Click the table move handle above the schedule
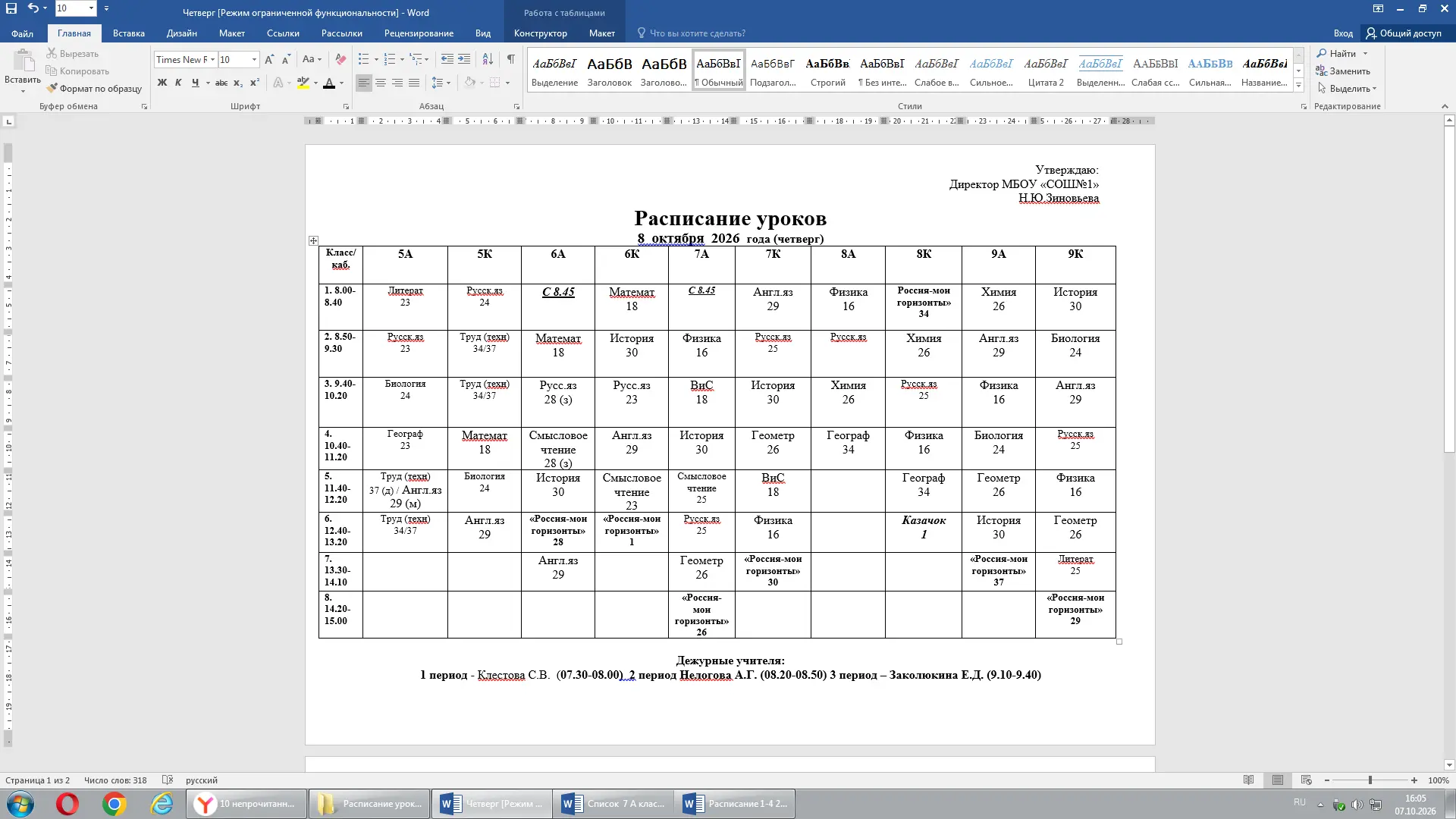1456x819 pixels. click(313, 240)
